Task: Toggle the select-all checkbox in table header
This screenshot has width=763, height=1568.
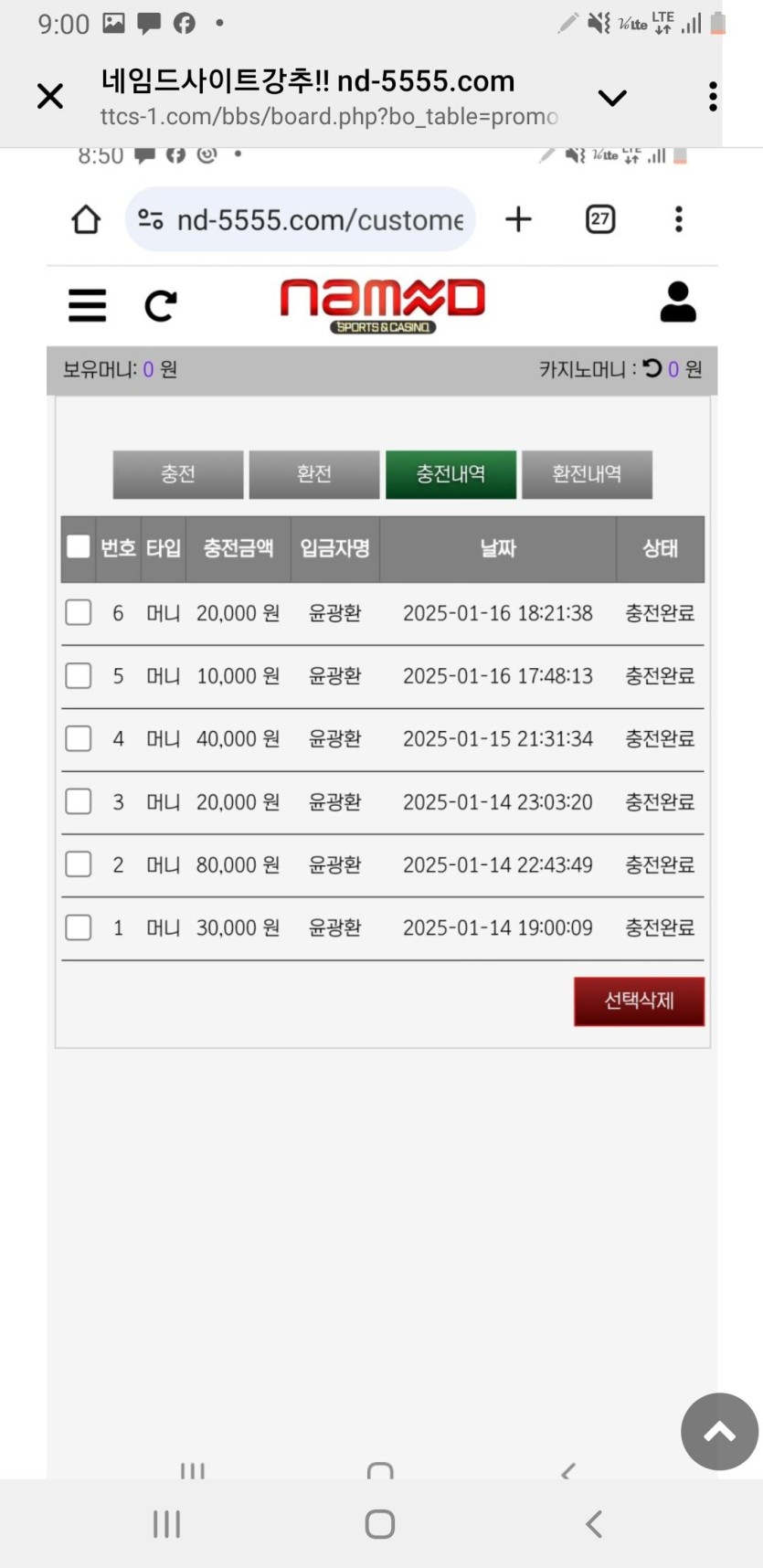Action: tap(79, 547)
